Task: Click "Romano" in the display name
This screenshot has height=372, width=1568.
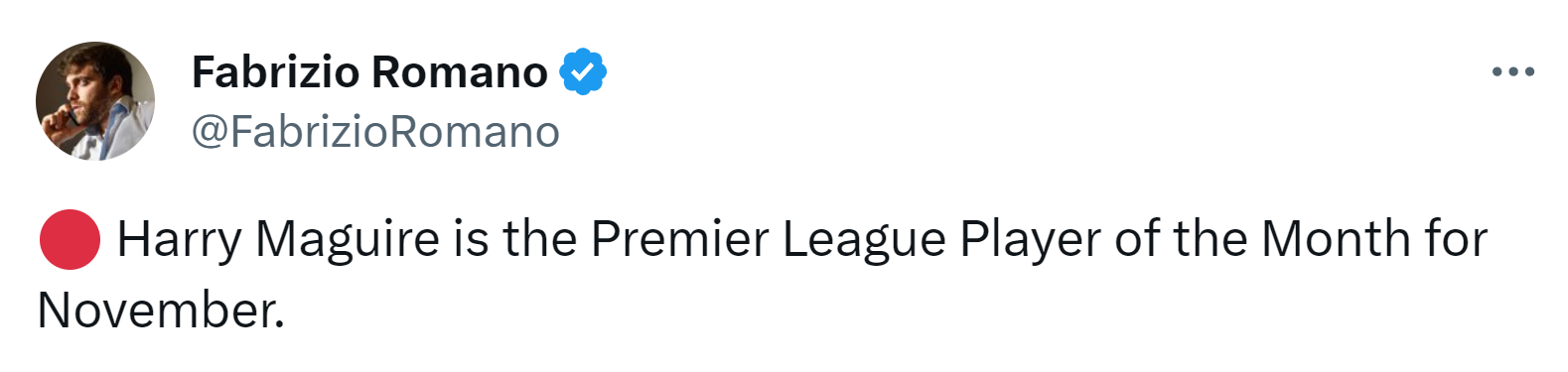Action: (460, 71)
